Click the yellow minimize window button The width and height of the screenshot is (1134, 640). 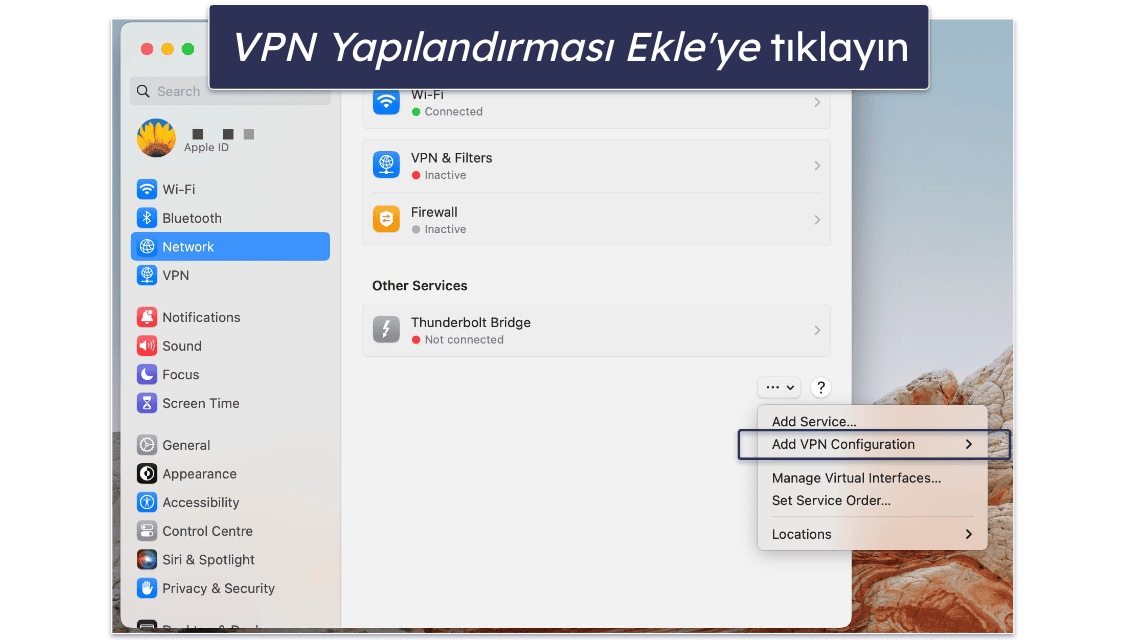[167, 49]
